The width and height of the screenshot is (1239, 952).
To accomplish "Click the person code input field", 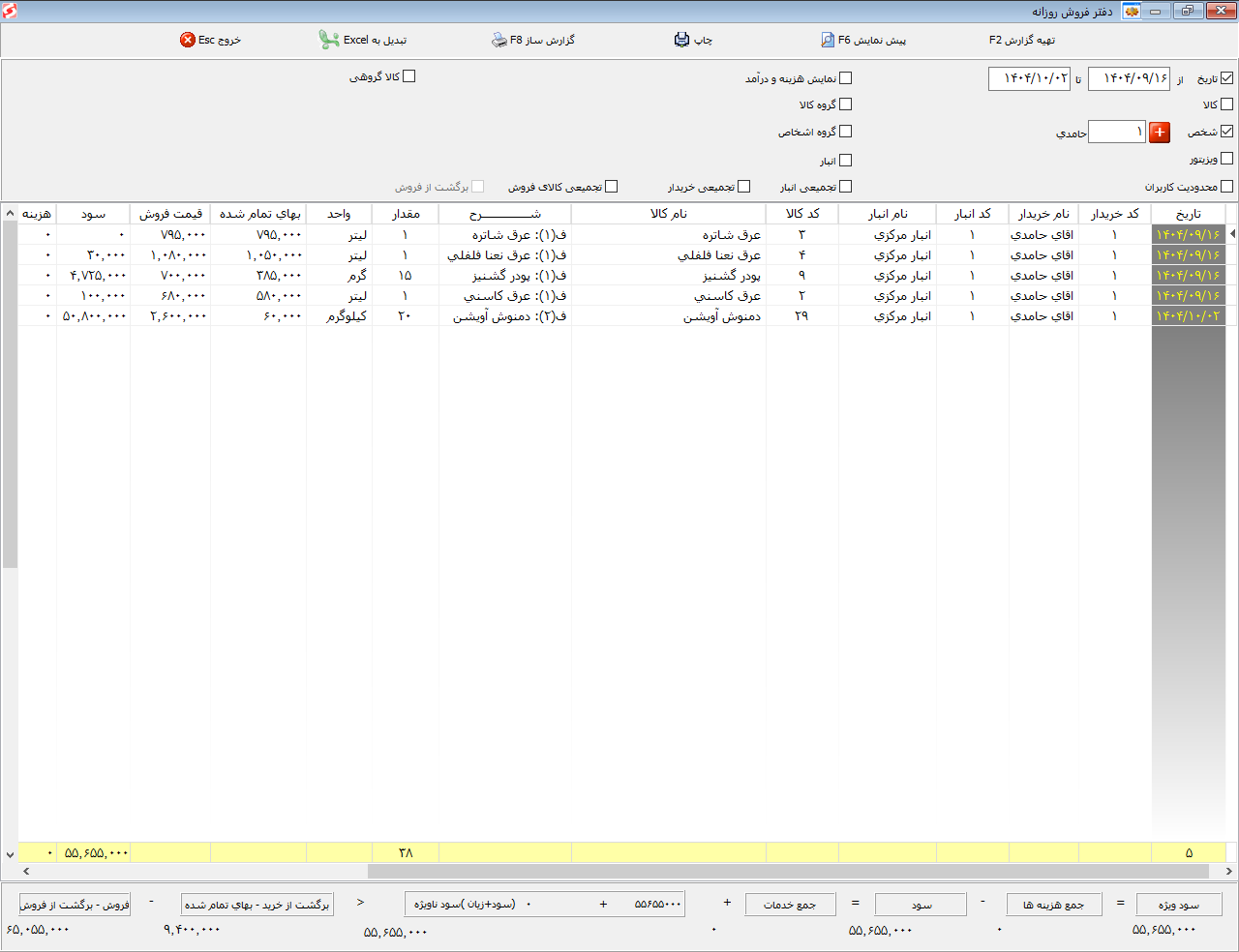I will (x=1117, y=132).
